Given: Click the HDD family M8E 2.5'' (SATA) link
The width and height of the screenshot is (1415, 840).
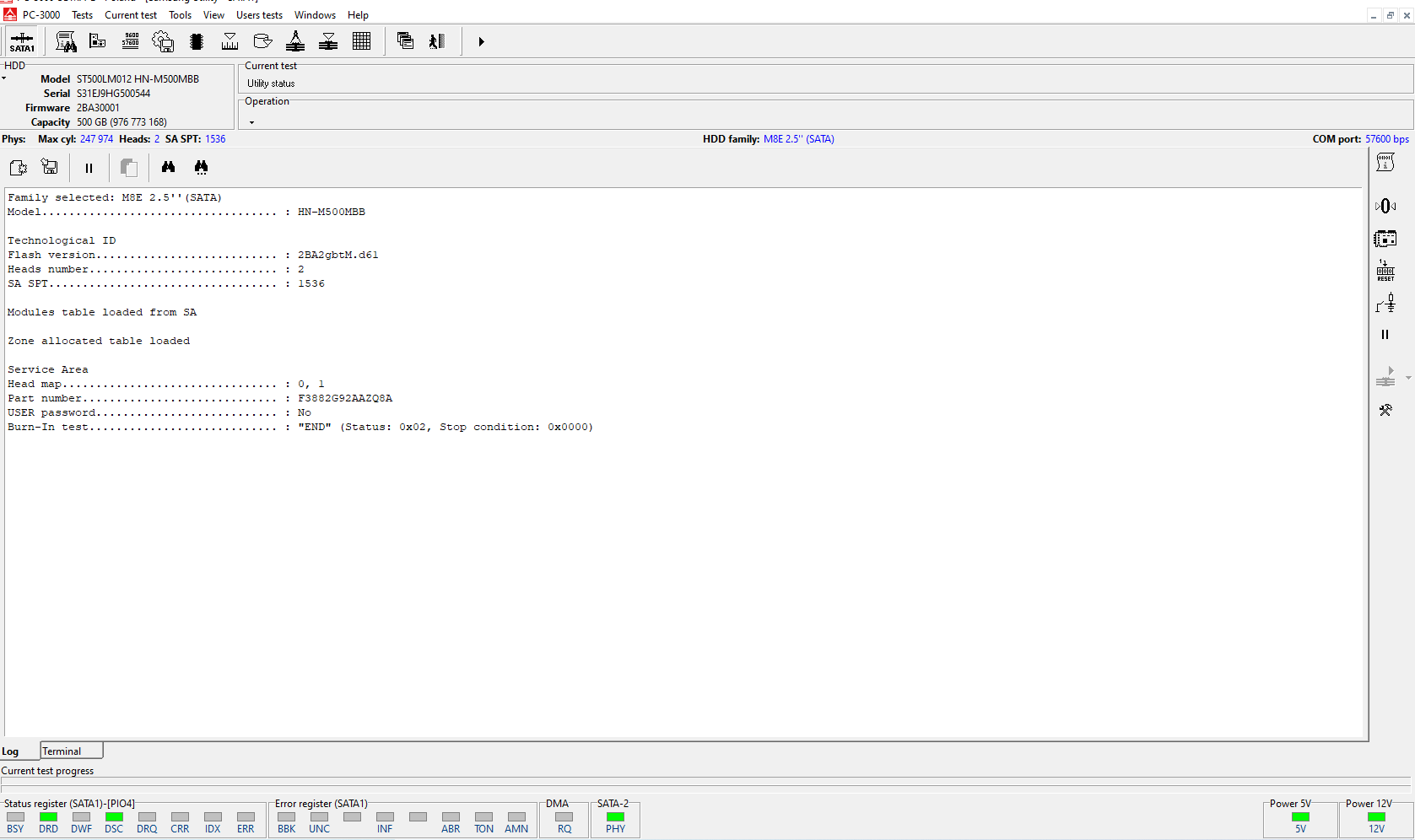Looking at the screenshot, I should [x=798, y=139].
